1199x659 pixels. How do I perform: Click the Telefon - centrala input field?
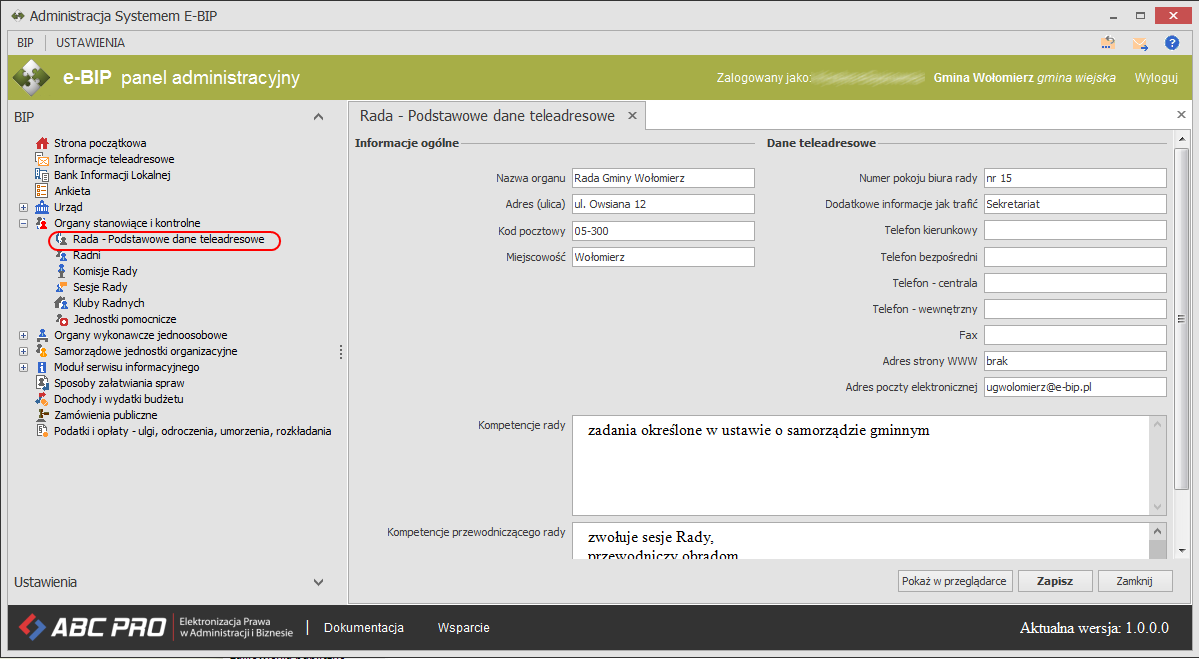1075,283
